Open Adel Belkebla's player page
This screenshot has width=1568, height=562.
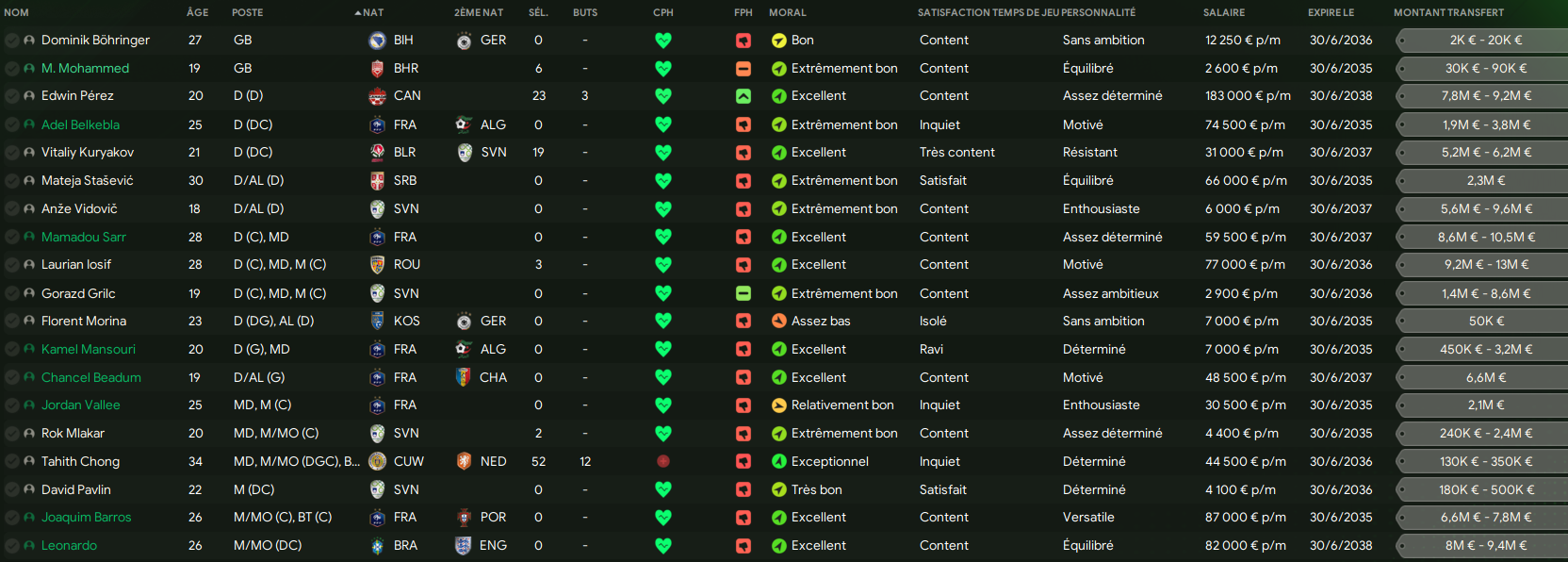(80, 124)
